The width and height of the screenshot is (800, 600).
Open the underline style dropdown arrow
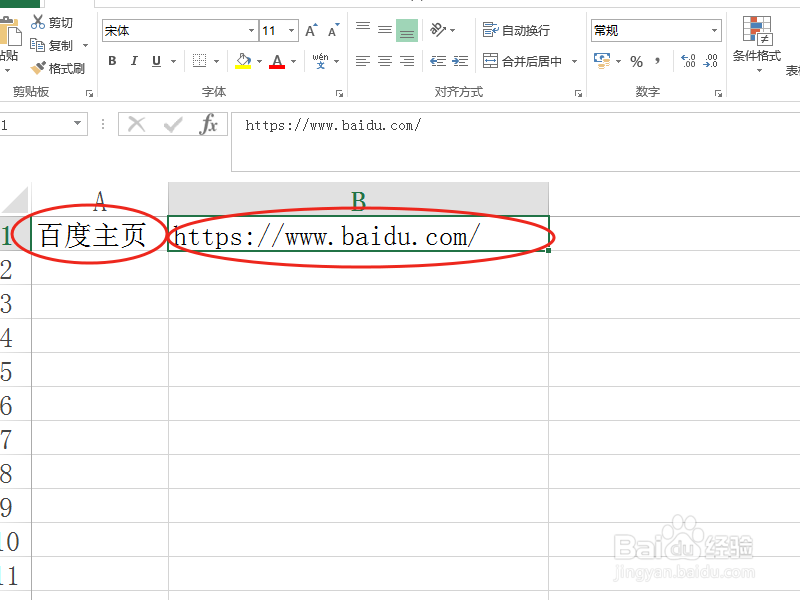[x=173, y=62]
